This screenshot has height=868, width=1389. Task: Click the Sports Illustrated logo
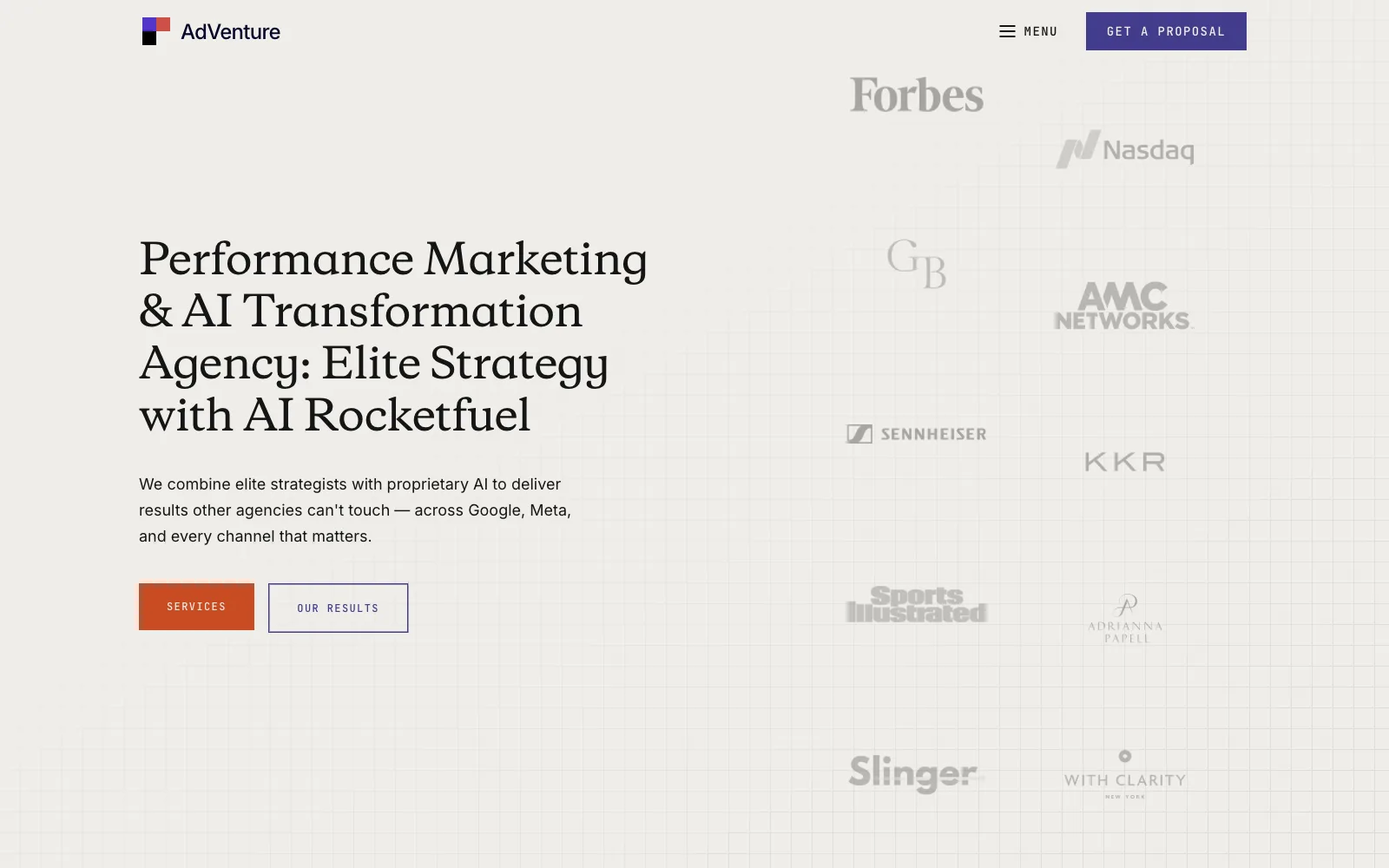pos(917,605)
